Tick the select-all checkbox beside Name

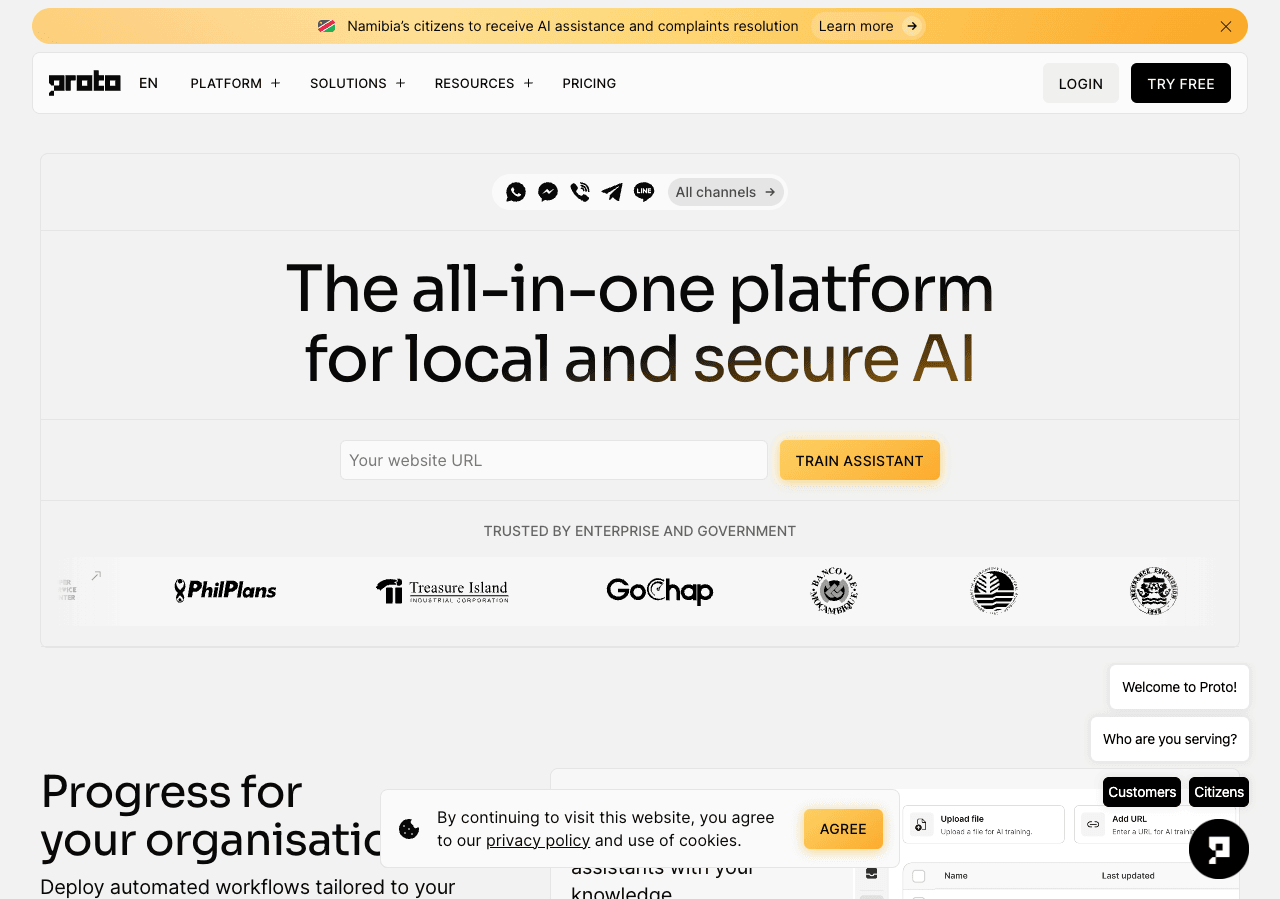click(919, 876)
